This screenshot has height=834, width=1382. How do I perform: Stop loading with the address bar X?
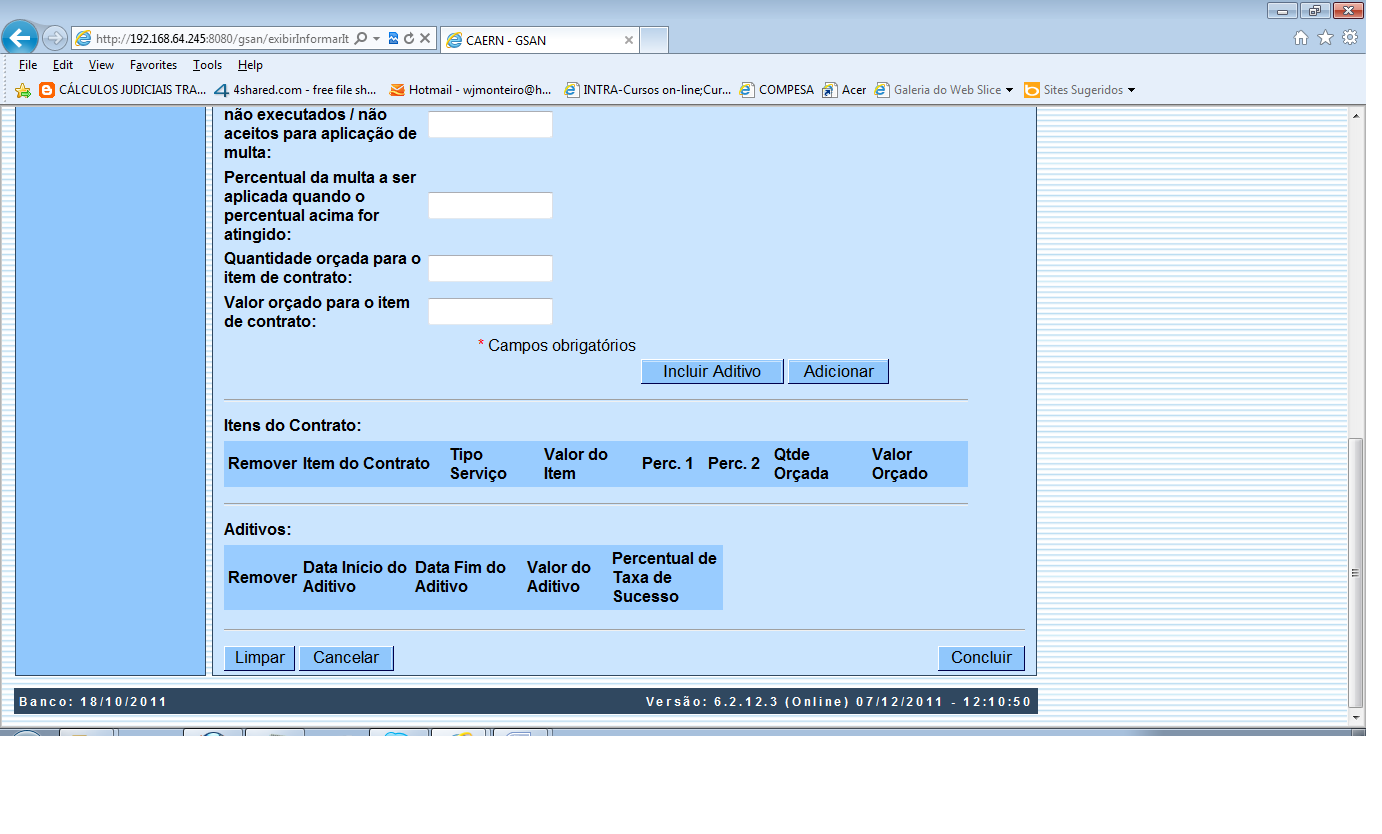click(425, 39)
